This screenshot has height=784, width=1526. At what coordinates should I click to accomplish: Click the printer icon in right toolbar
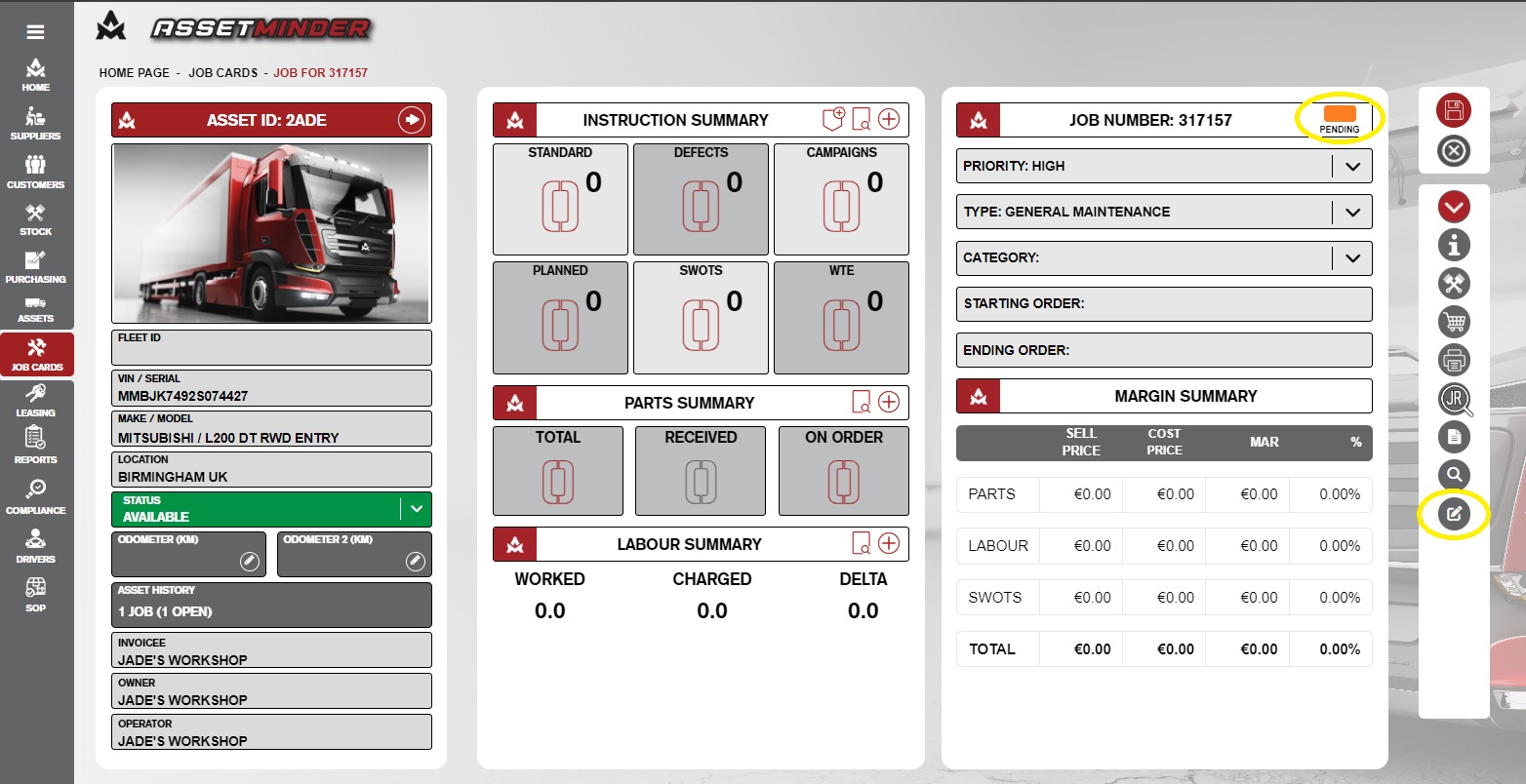(x=1454, y=360)
